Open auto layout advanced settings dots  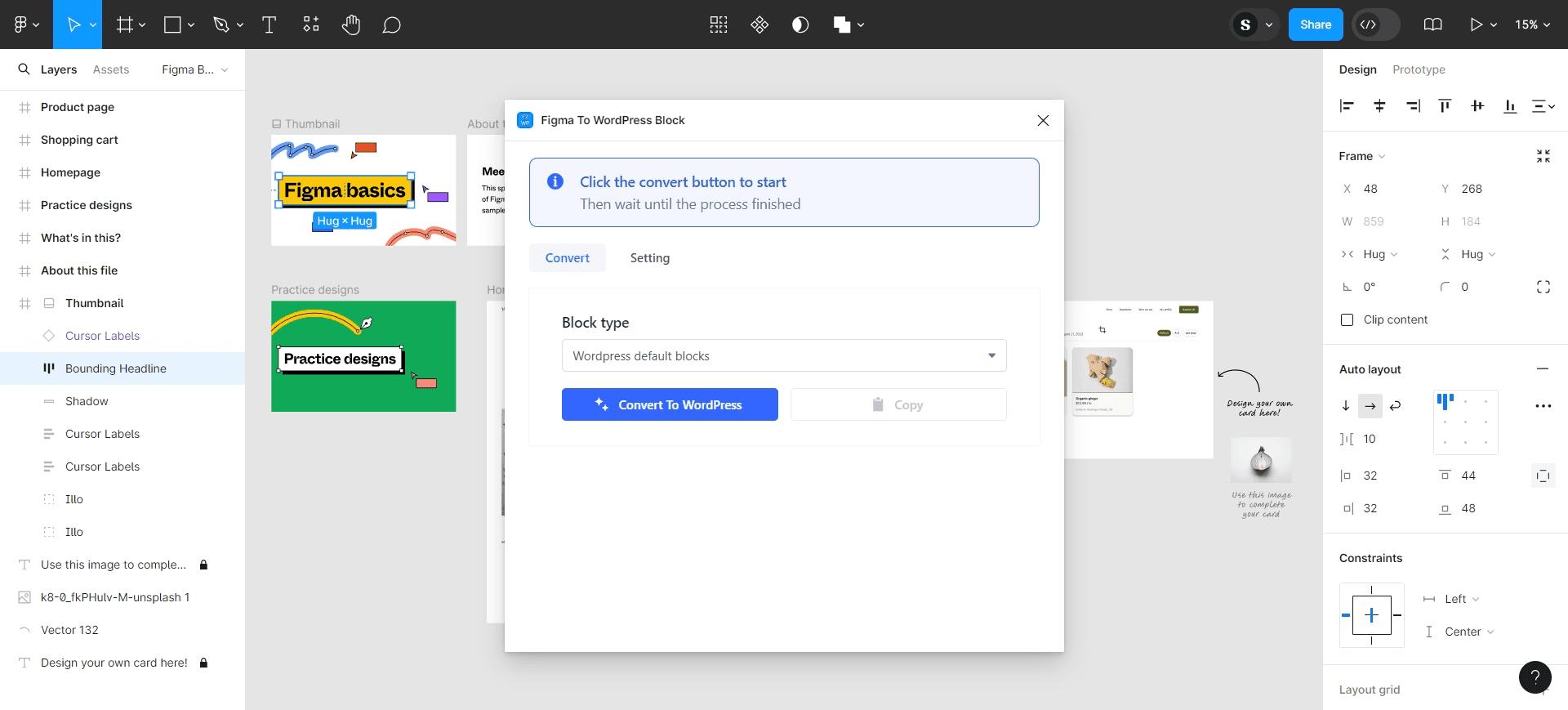[1543, 406]
